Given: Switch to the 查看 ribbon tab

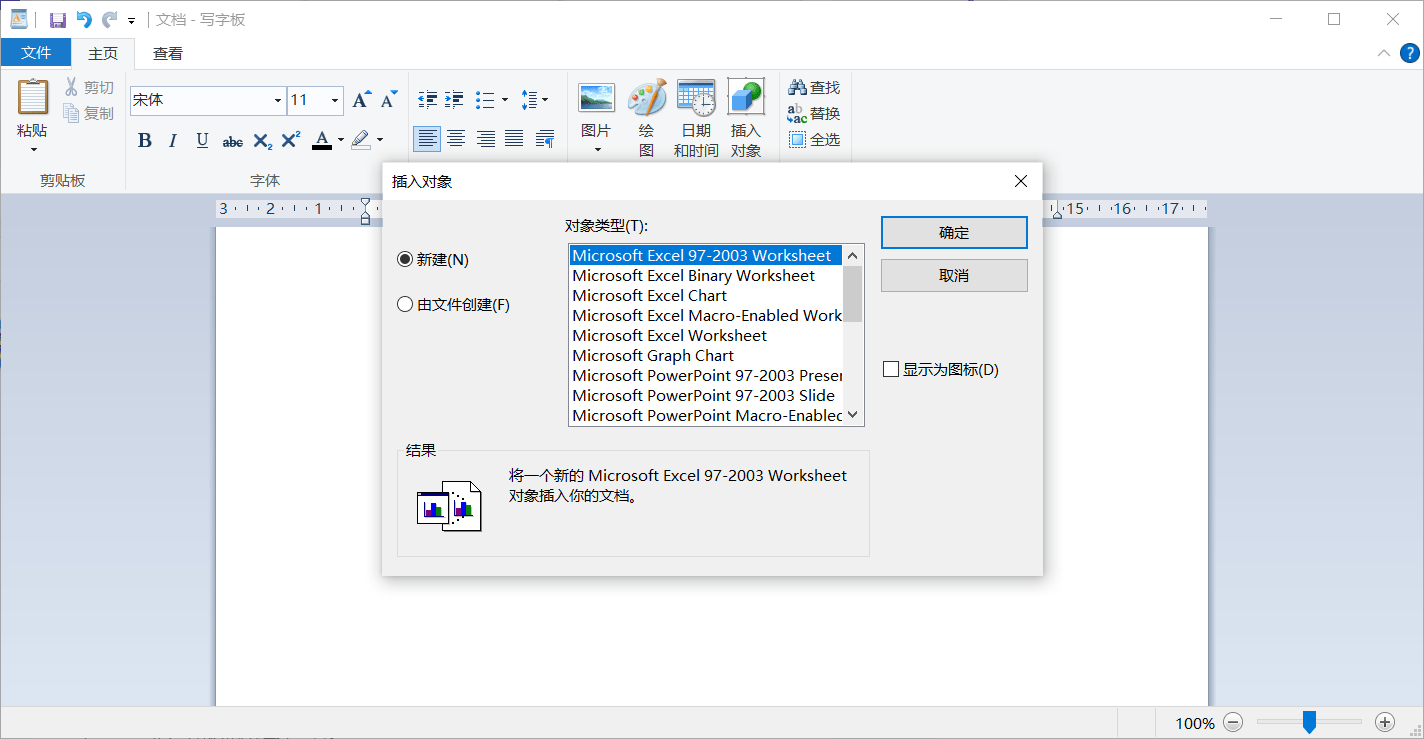Looking at the screenshot, I should 168,53.
